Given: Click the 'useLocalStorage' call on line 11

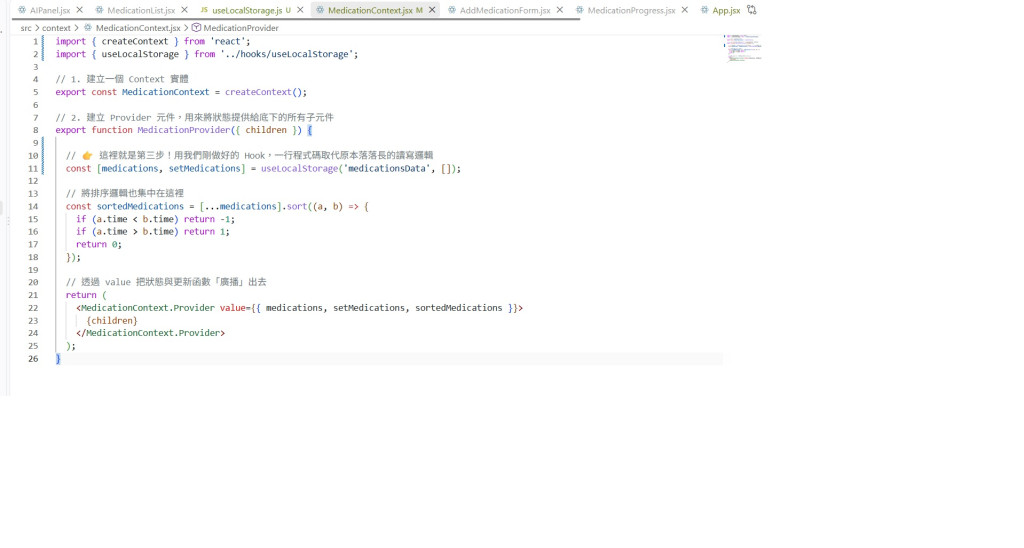Looking at the screenshot, I should pos(300,169).
